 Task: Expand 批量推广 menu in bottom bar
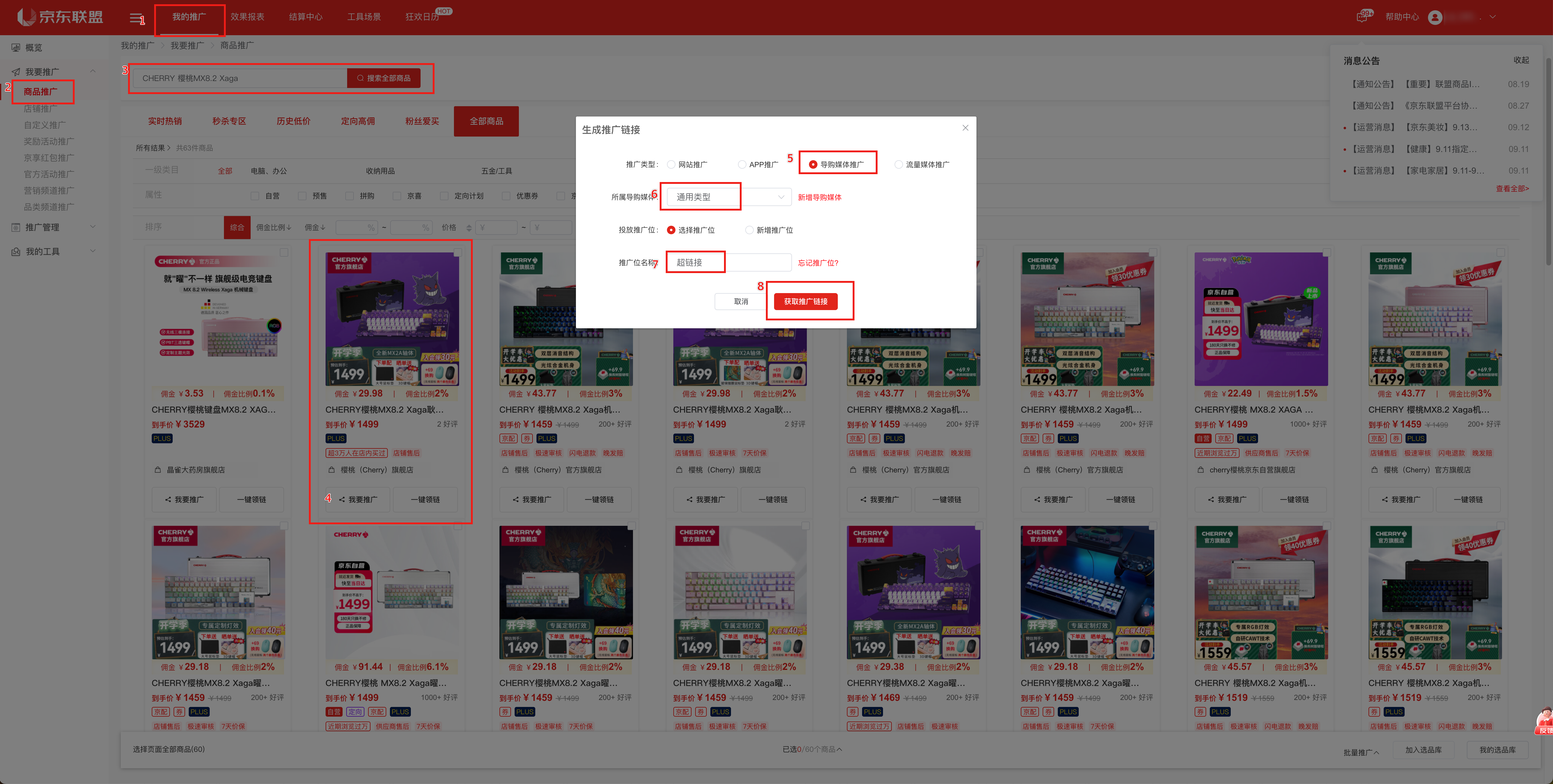(1361, 752)
